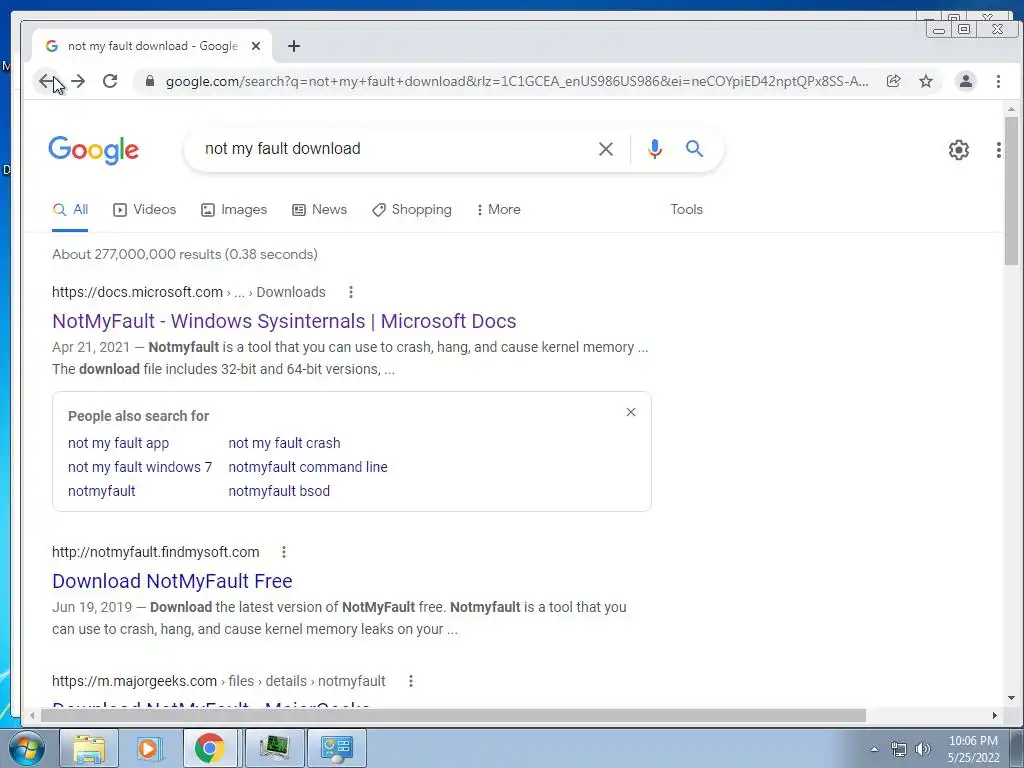Open the search Tools options
The height and width of the screenshot is (768, 1024).
(x=686, y=210)
